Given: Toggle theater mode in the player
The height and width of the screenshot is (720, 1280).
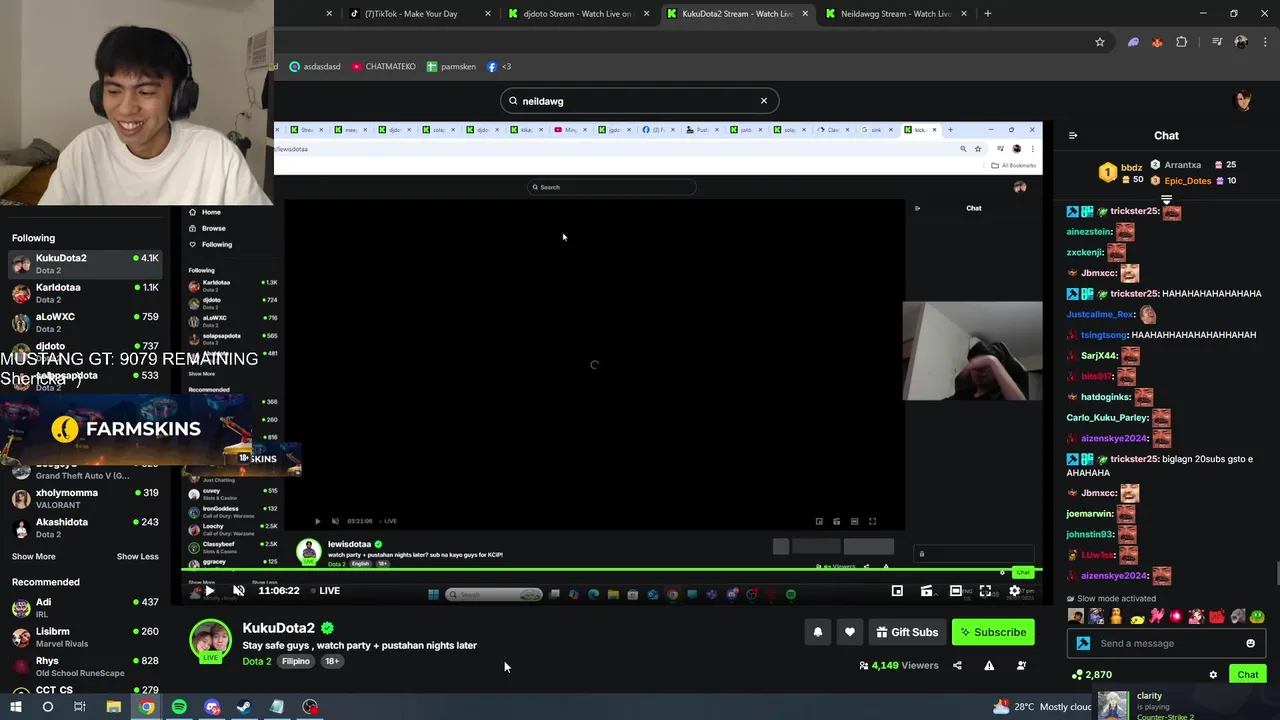Looking at the screenshot, I should point(956,591).
